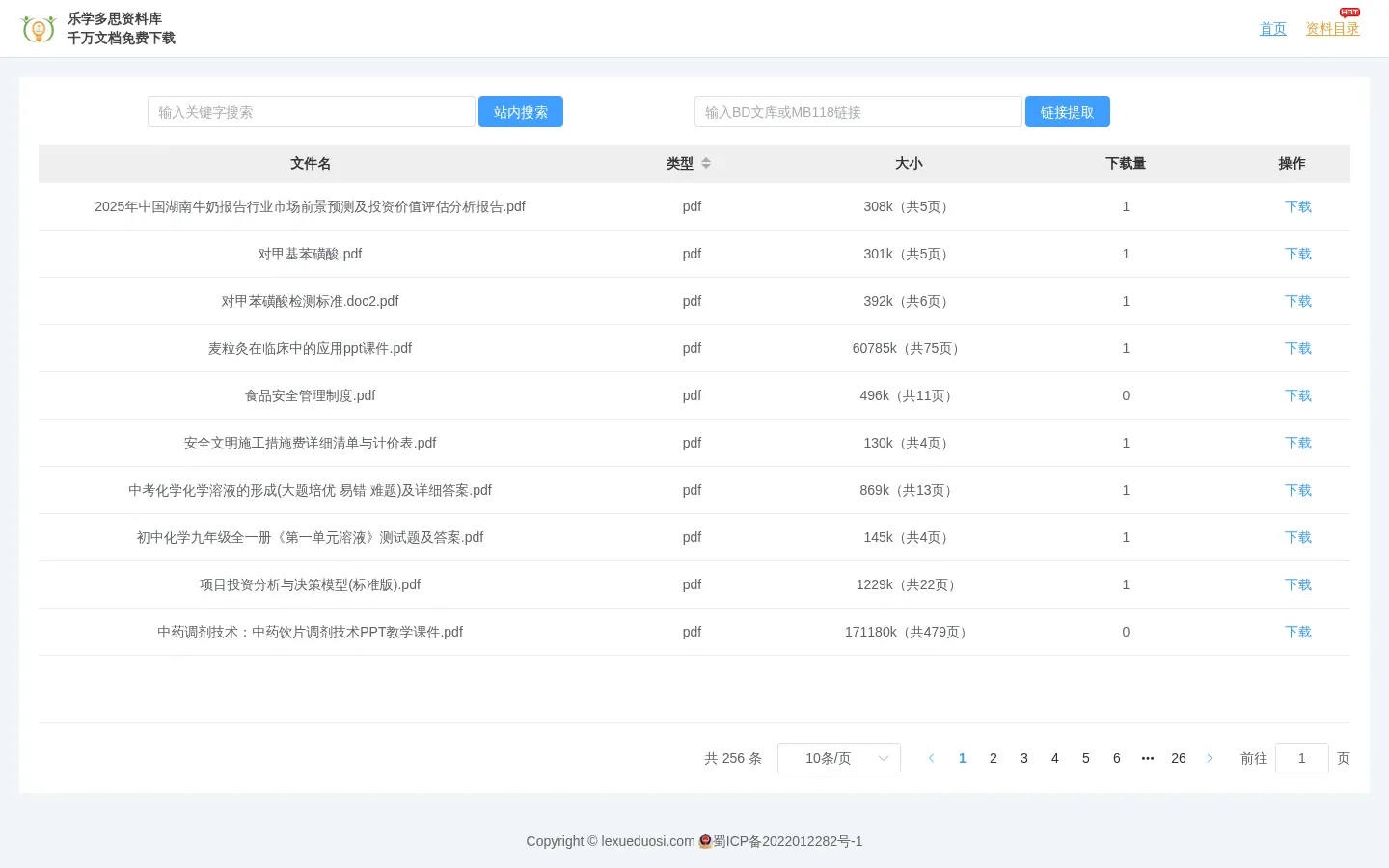Open the 首页 link
The image size is (1389, 868).
[x=1273, y=29]
